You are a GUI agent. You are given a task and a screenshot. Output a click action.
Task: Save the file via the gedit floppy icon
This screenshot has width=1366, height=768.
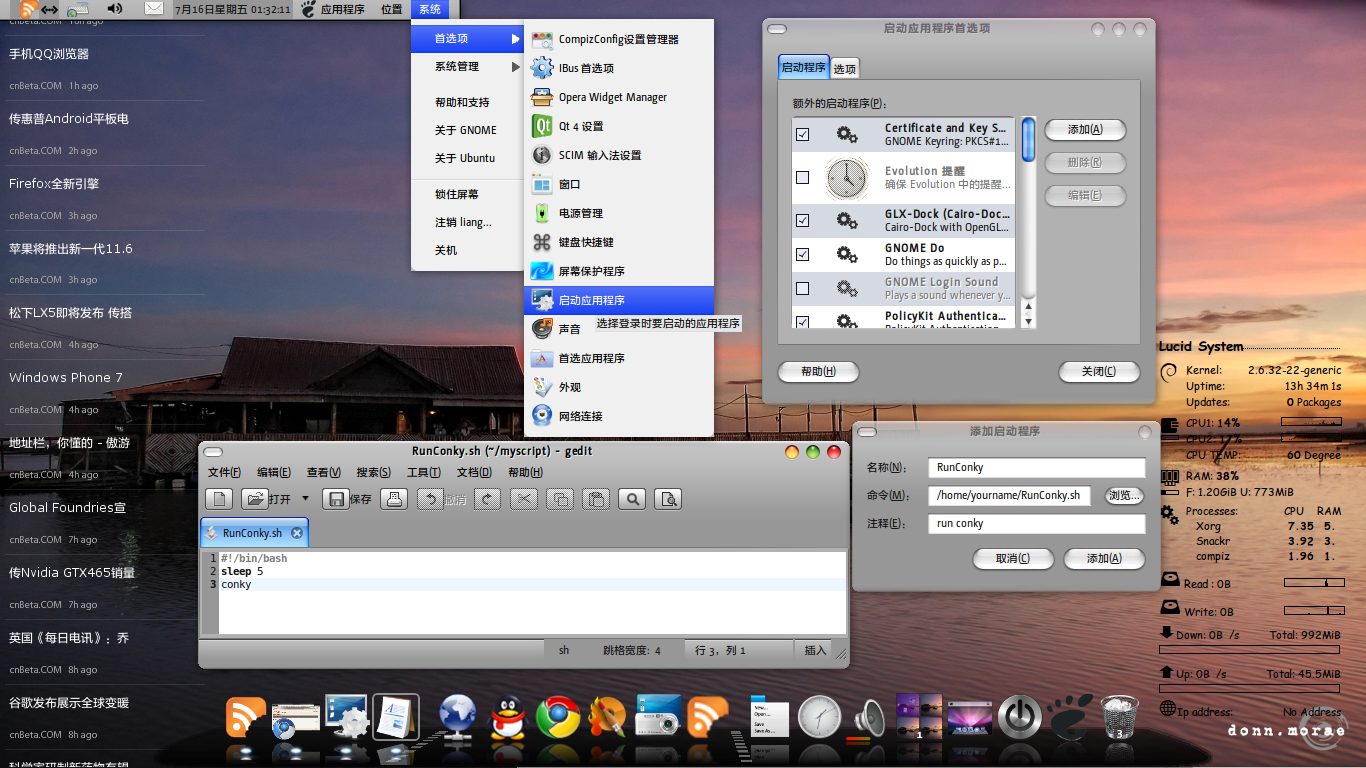tap(337, 499)
